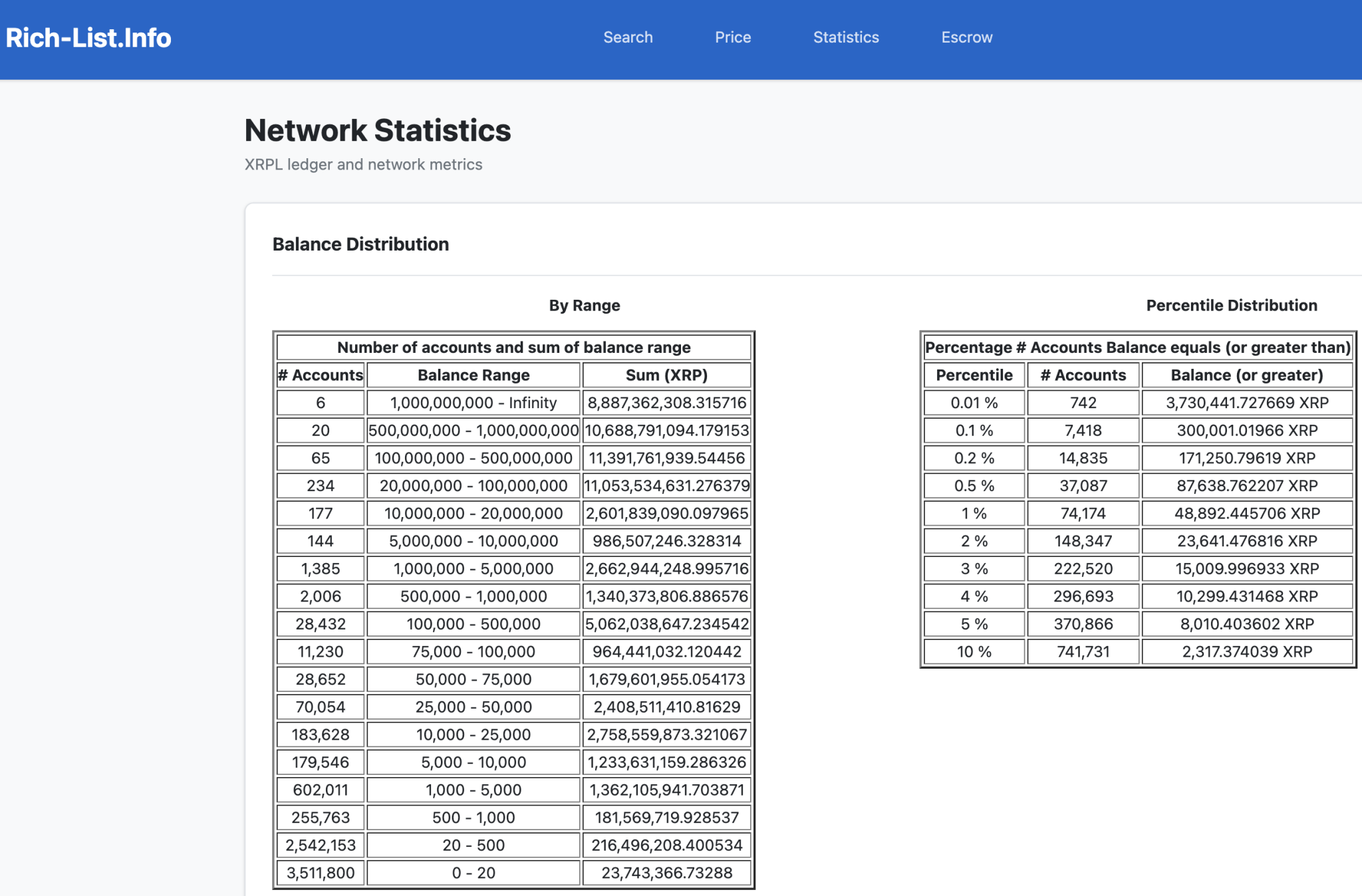Click the Sum (XRP) column header

coord(666,375)
